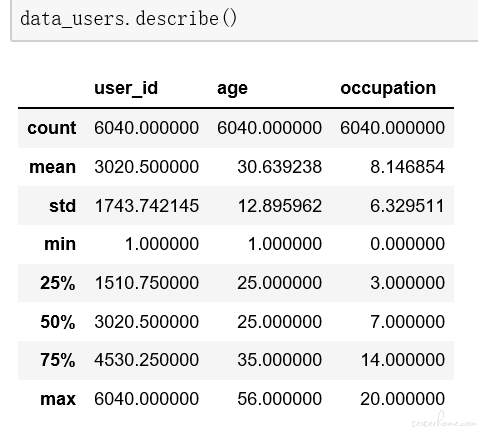The image size is (478, 434).
Task: Select occupation max cell 20.000000
Action: pyautogui.click(x=402, y=399)
